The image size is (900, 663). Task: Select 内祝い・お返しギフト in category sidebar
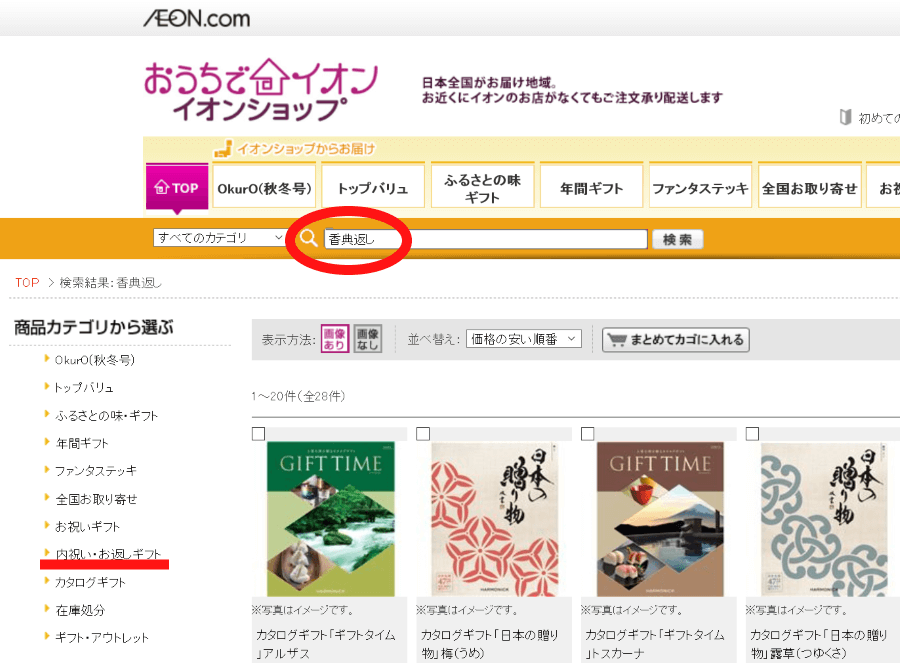click(108, 554)
